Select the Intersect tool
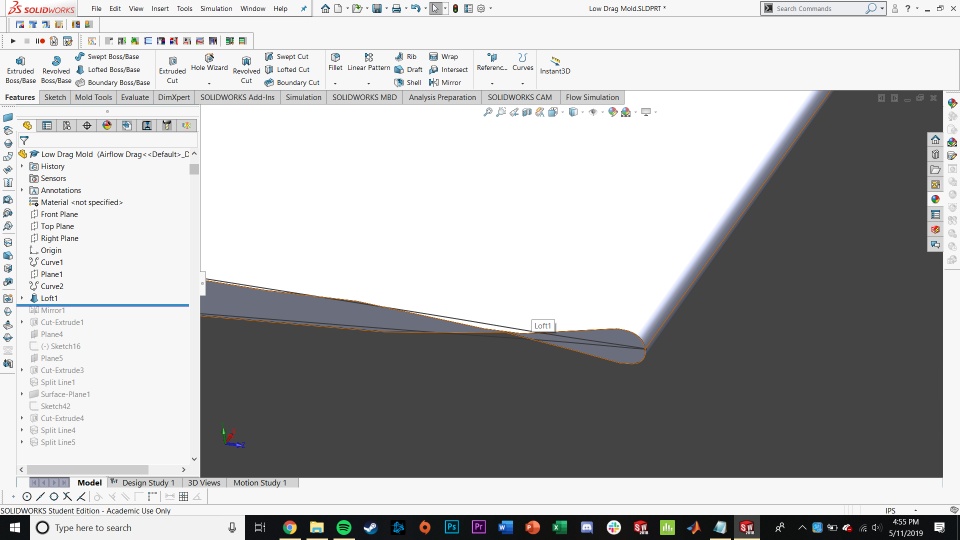 click(448, 69)
